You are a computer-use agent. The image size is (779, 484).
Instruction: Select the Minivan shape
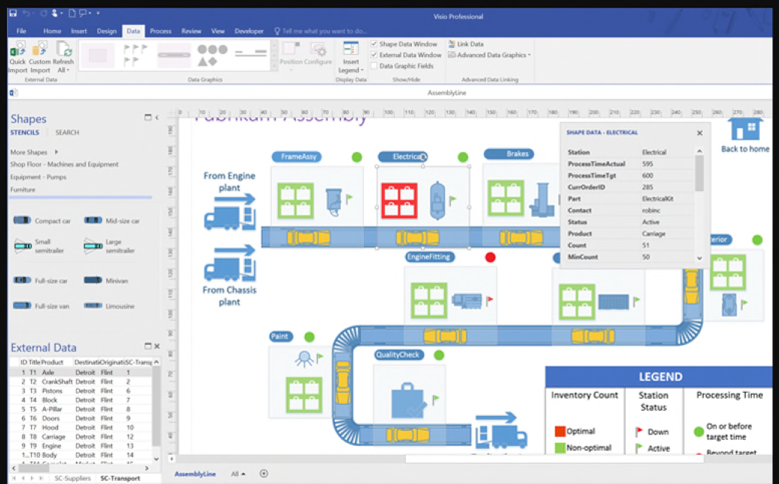(93, 280)
